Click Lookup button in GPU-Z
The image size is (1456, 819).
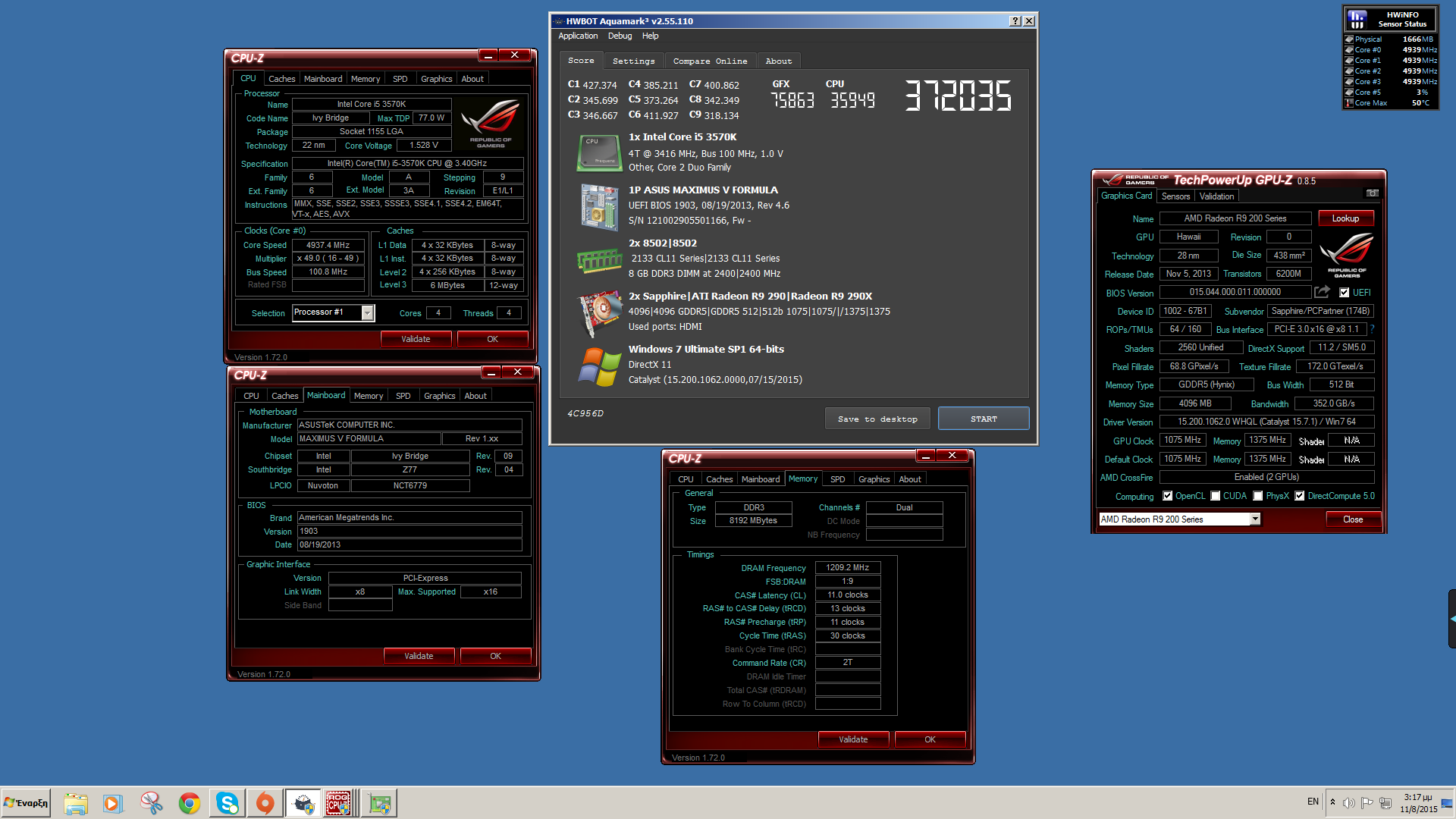(x=1345, y=218)
